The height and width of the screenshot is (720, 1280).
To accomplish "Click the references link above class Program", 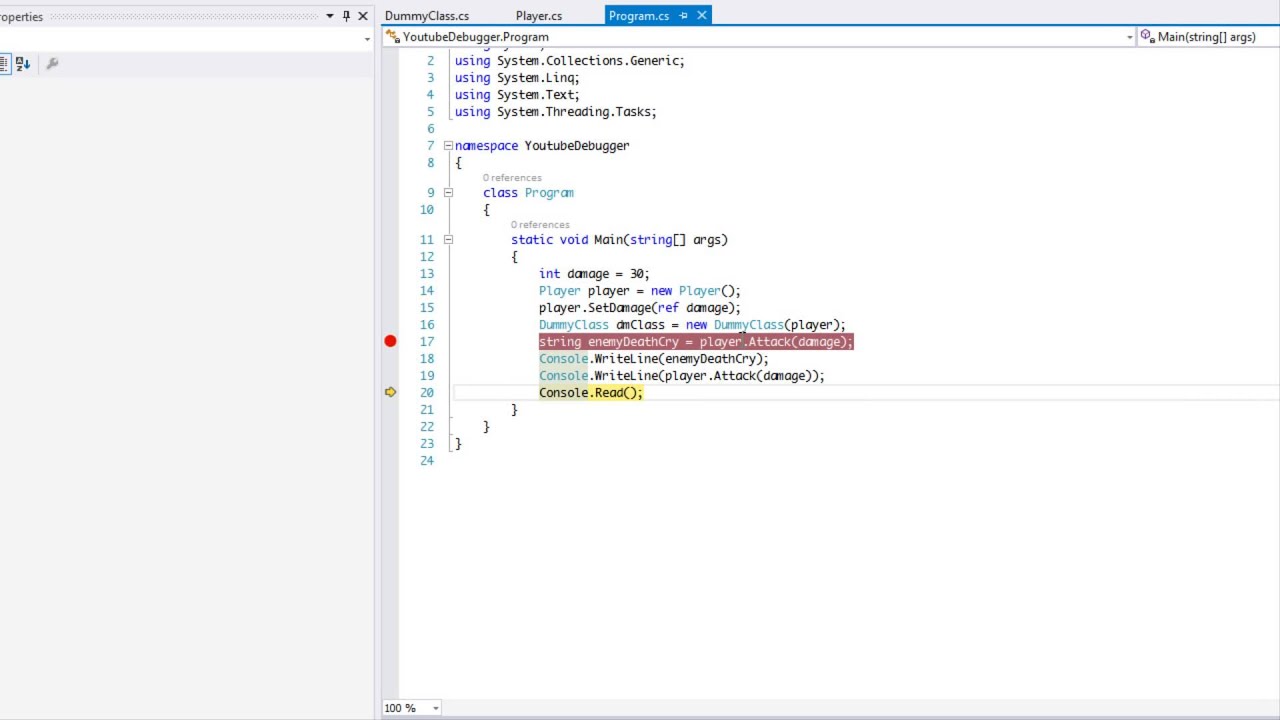I will [512, 178].
